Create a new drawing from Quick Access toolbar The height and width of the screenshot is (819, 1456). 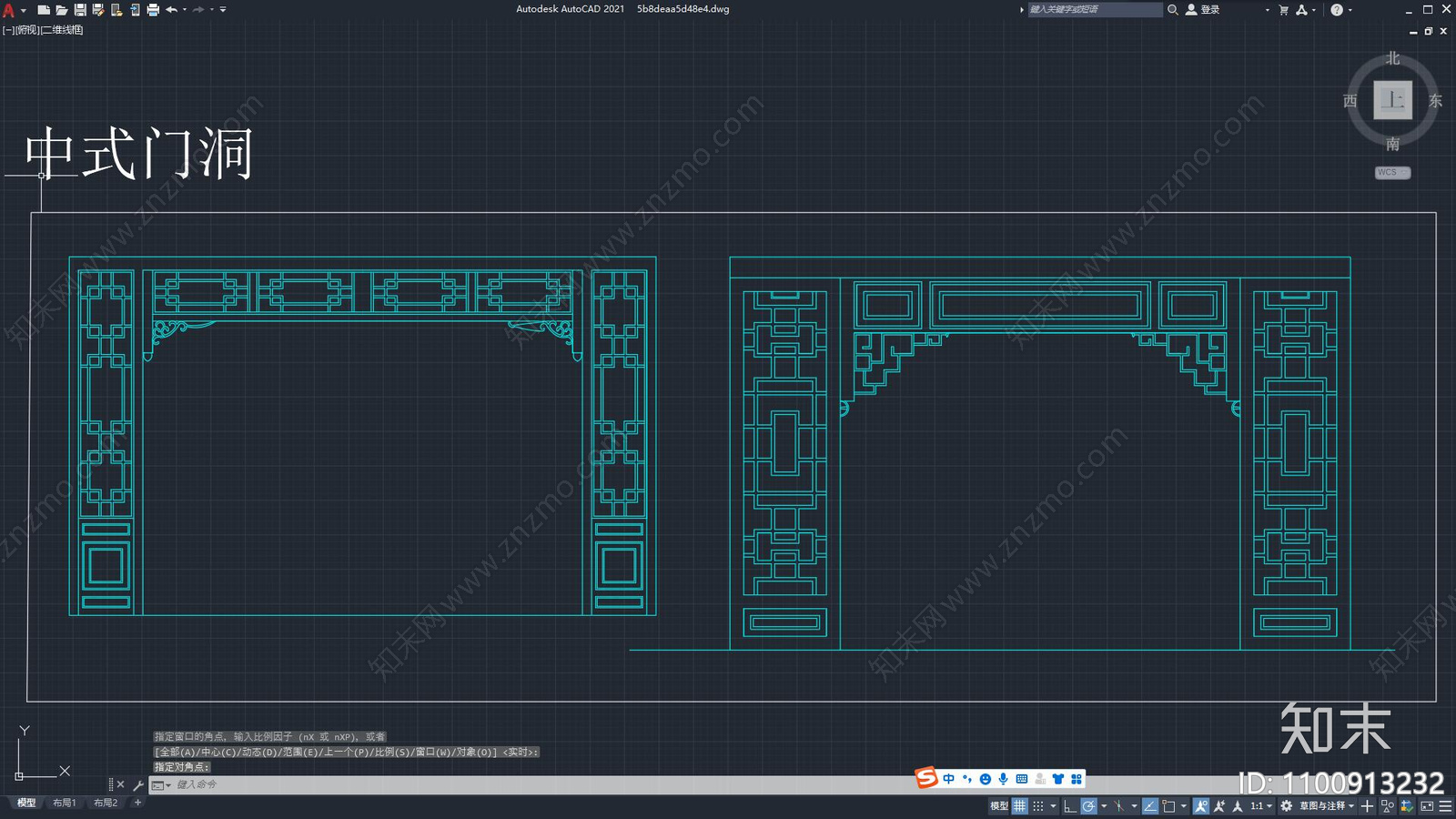click(44, 10)
